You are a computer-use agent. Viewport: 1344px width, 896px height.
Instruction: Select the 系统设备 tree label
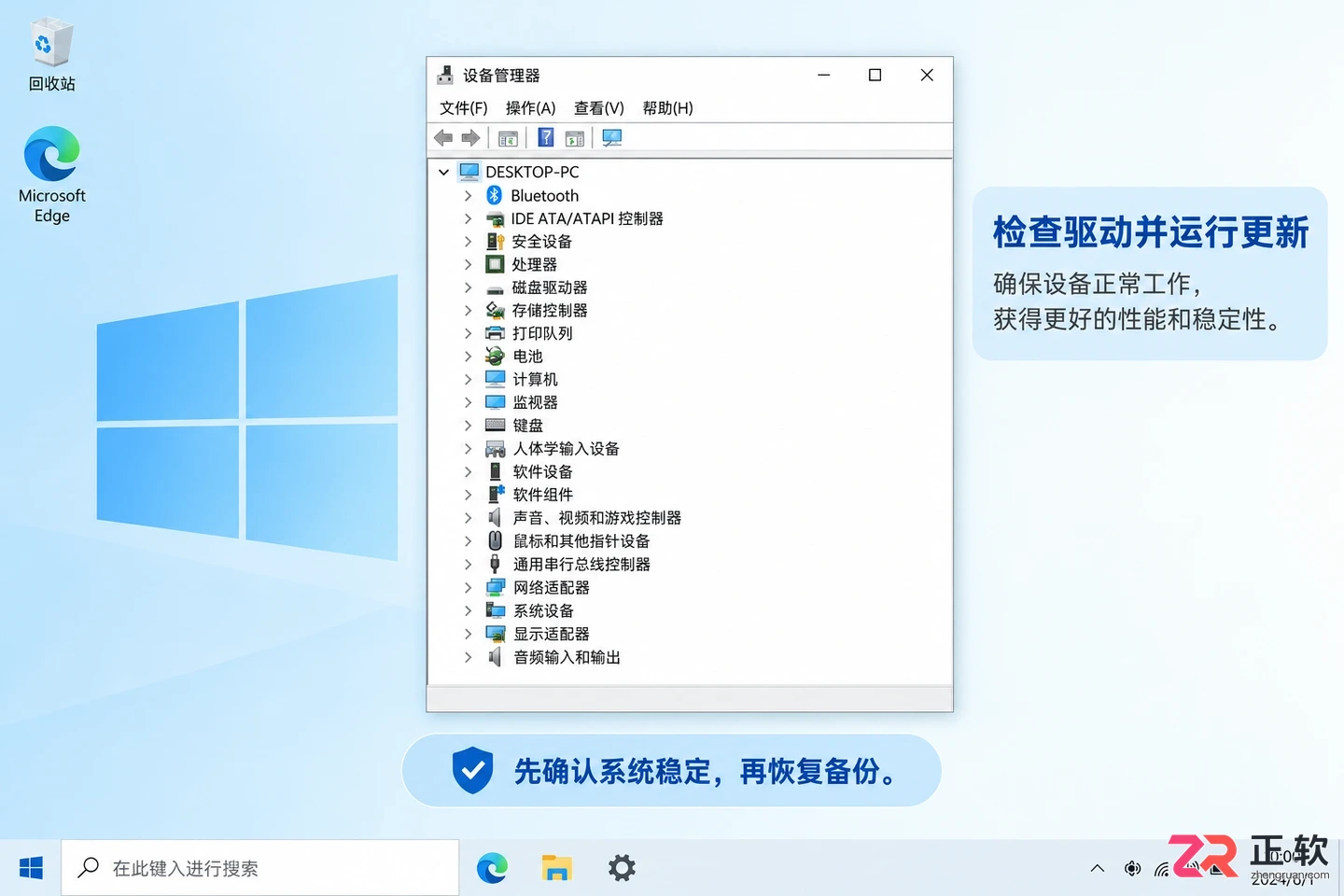point(543,610)
